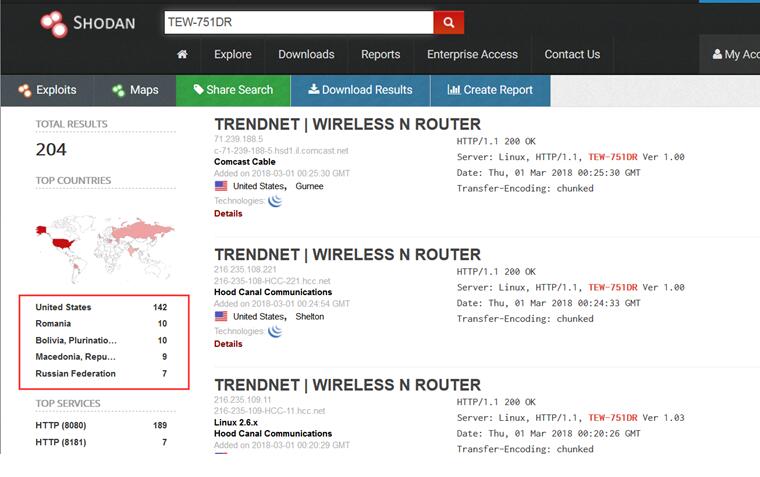Click the Maps icon
Screen dimensions: 760x477
pos(118,90)
